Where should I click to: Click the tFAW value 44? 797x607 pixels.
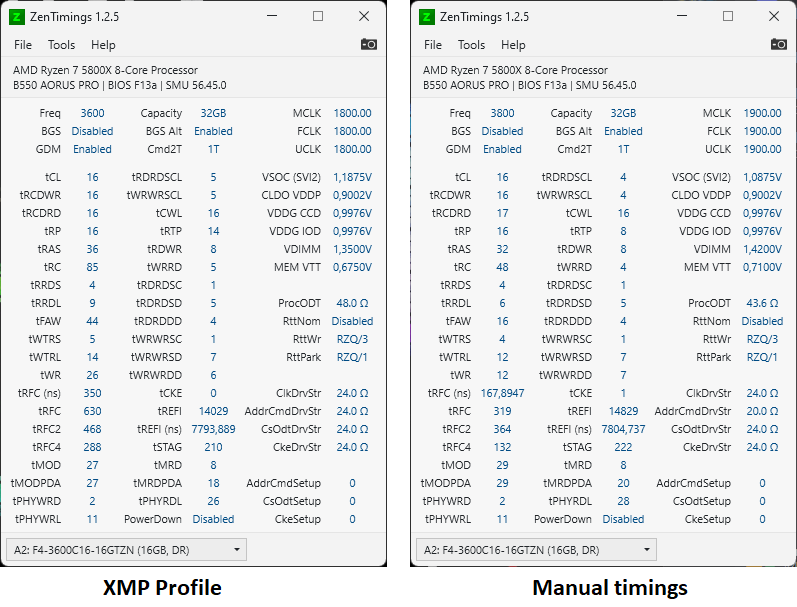coord(93,321)
